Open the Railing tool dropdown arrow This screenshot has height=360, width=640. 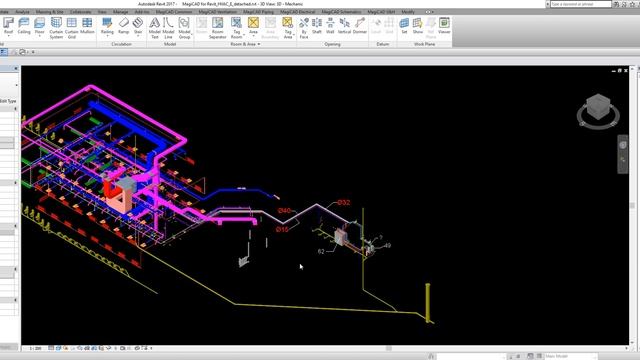point(107,36)
